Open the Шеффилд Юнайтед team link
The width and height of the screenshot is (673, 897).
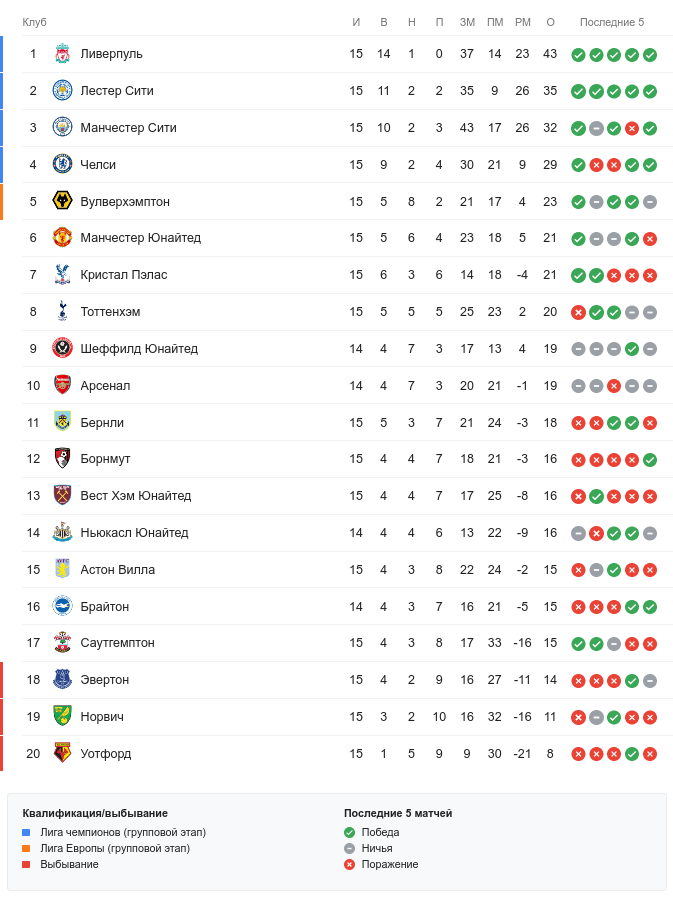139,349
